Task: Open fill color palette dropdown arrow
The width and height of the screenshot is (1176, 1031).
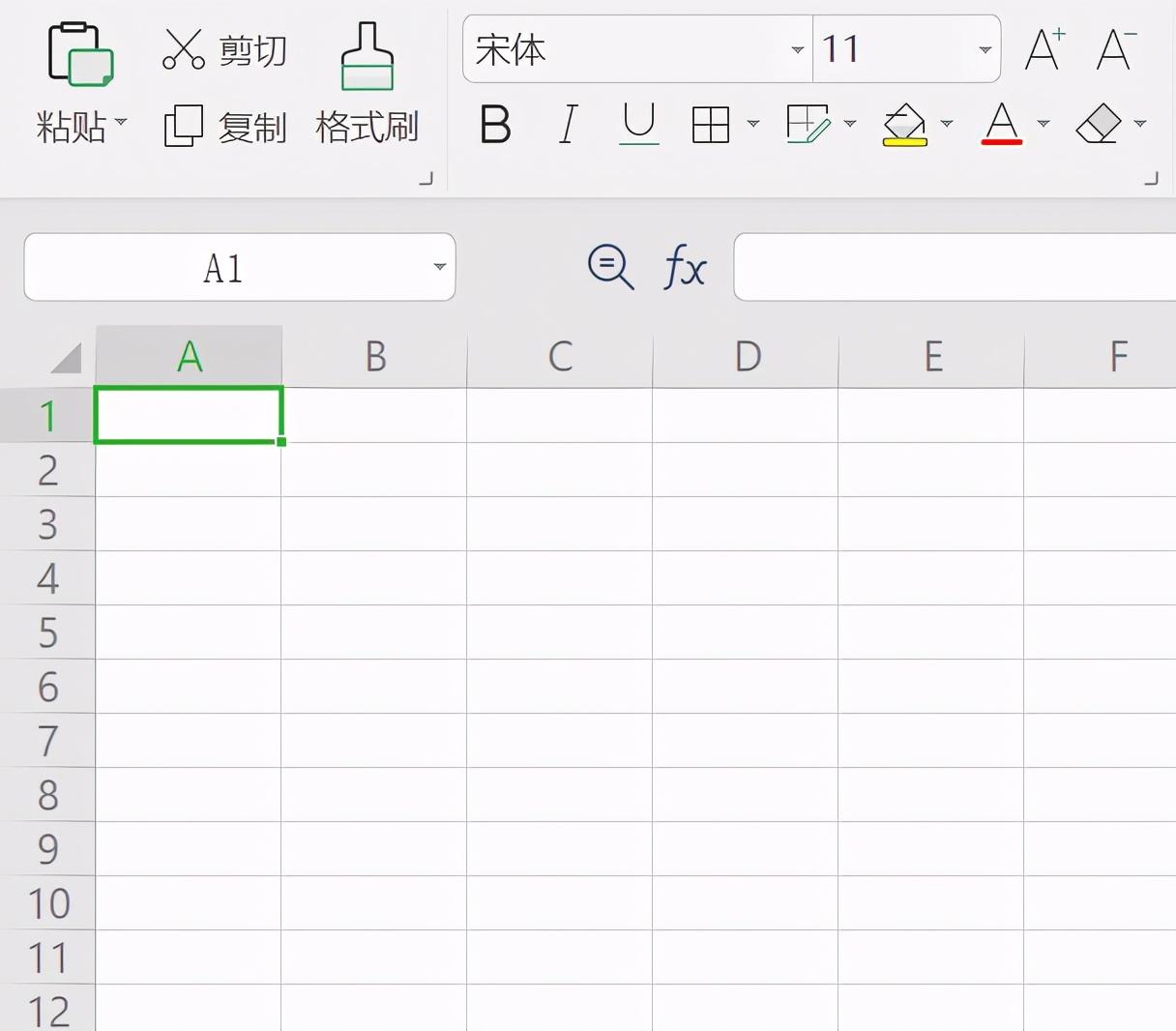Action: 947,124
